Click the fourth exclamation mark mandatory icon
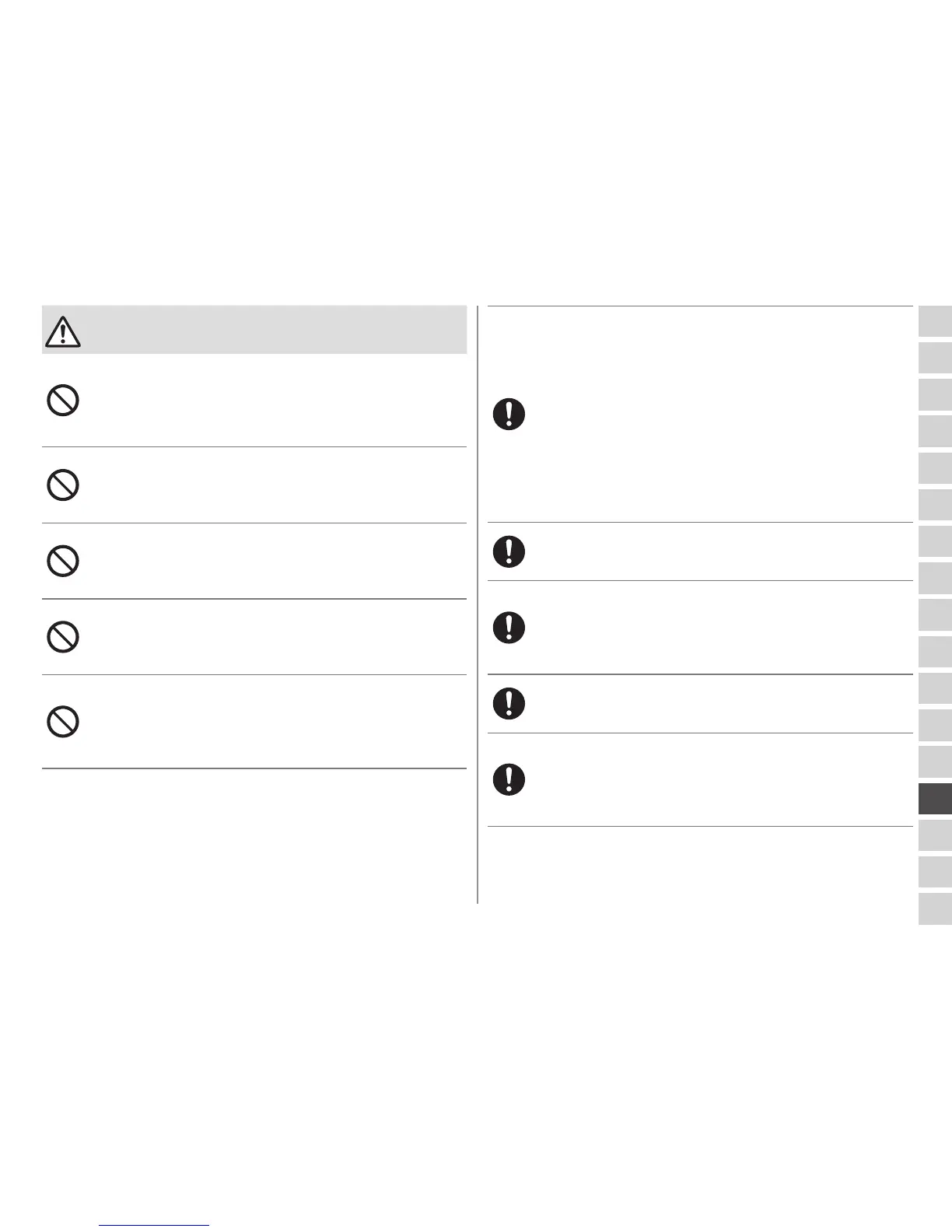The image size is (952, 1232). [509, 704]
